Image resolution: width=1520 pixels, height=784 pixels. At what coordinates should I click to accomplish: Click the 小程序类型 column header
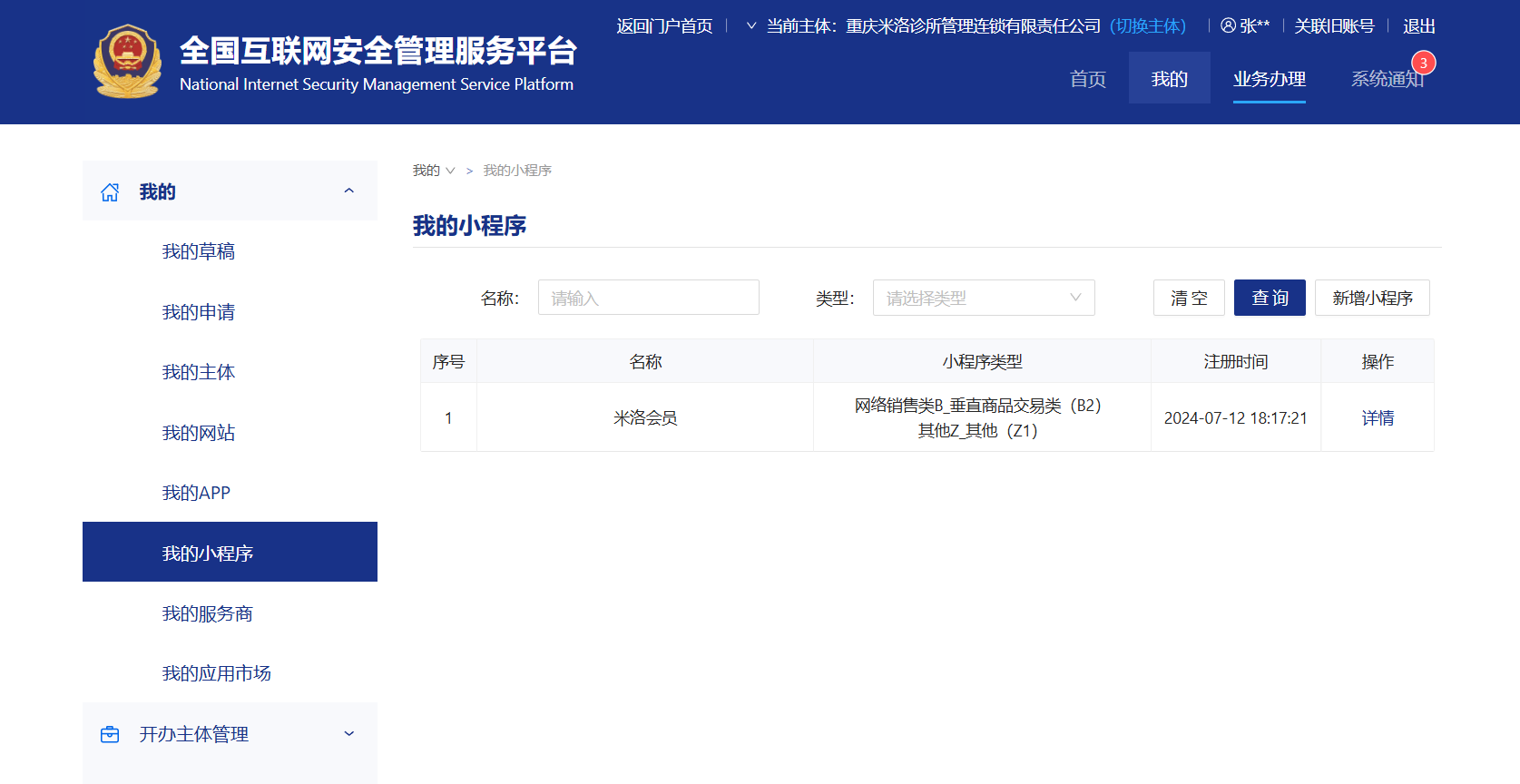point(982,361)
